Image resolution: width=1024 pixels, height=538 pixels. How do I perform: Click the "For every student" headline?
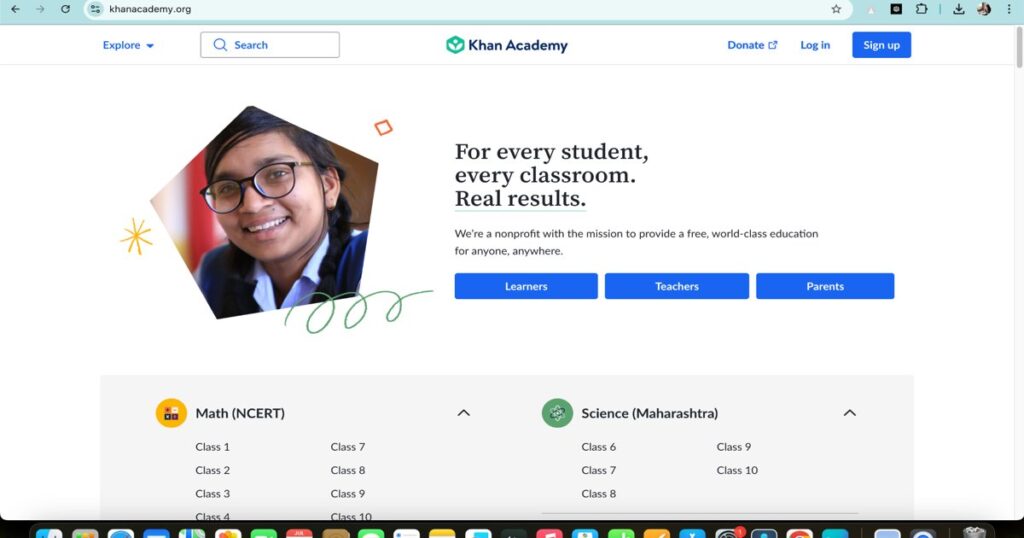551,175
